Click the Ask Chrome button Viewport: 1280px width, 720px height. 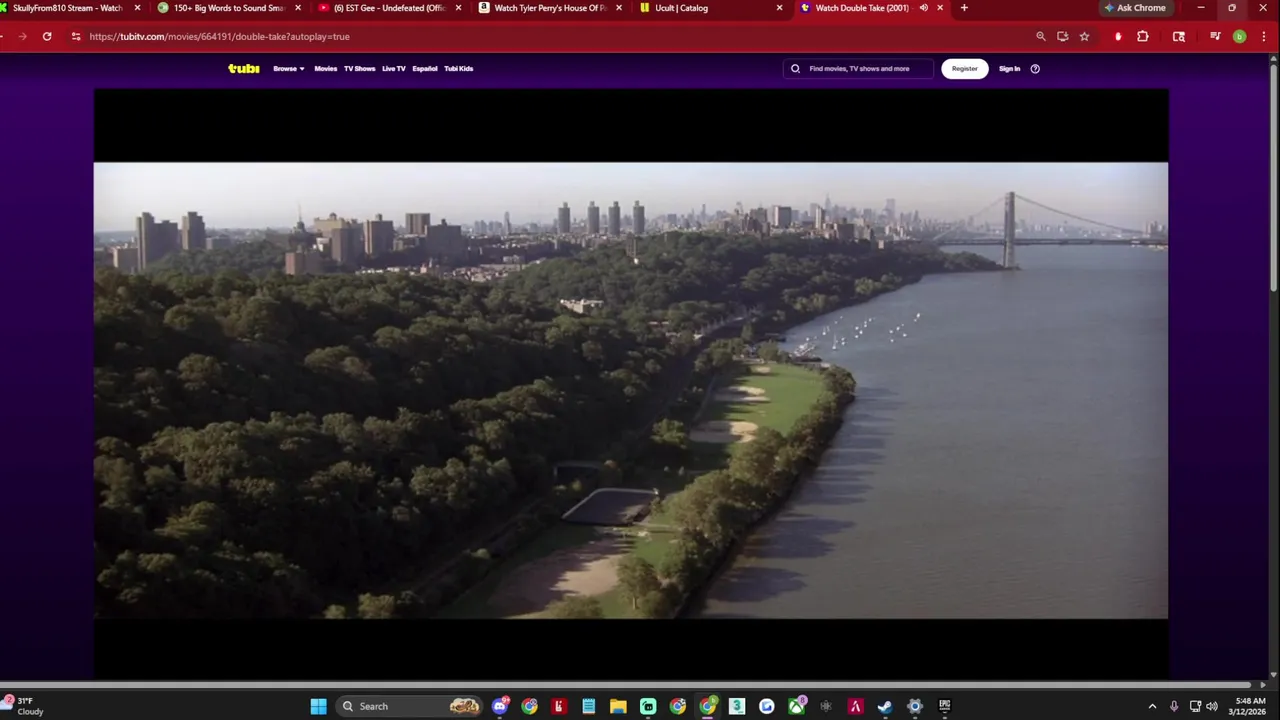coord(1135,8)
